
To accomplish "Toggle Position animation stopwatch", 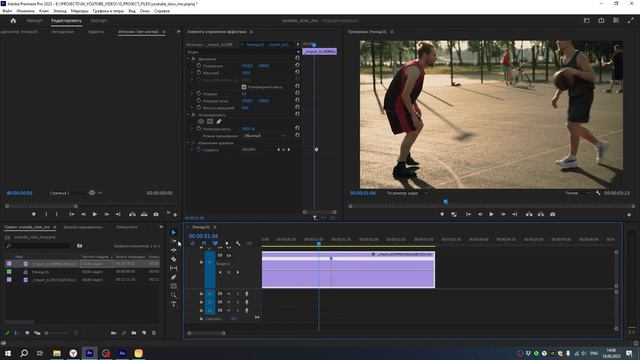I will coord(199,65).
